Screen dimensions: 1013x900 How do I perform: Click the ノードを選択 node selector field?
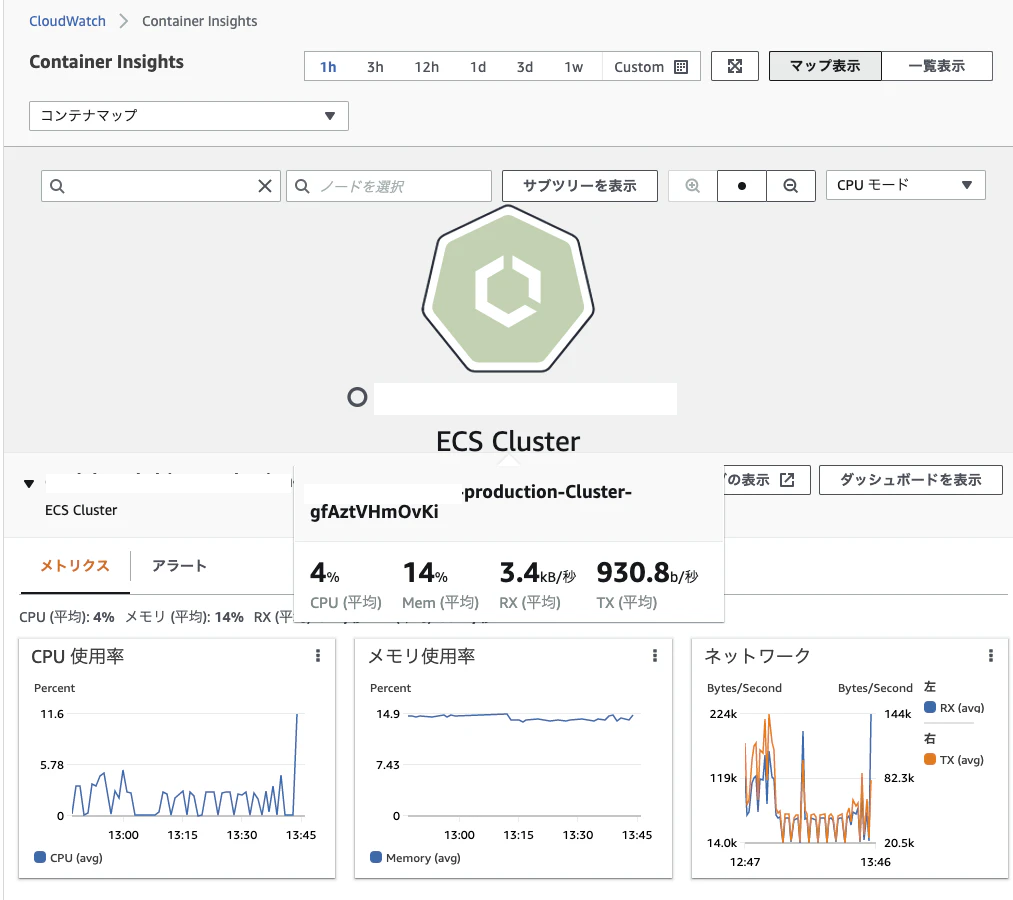point(389,186)
